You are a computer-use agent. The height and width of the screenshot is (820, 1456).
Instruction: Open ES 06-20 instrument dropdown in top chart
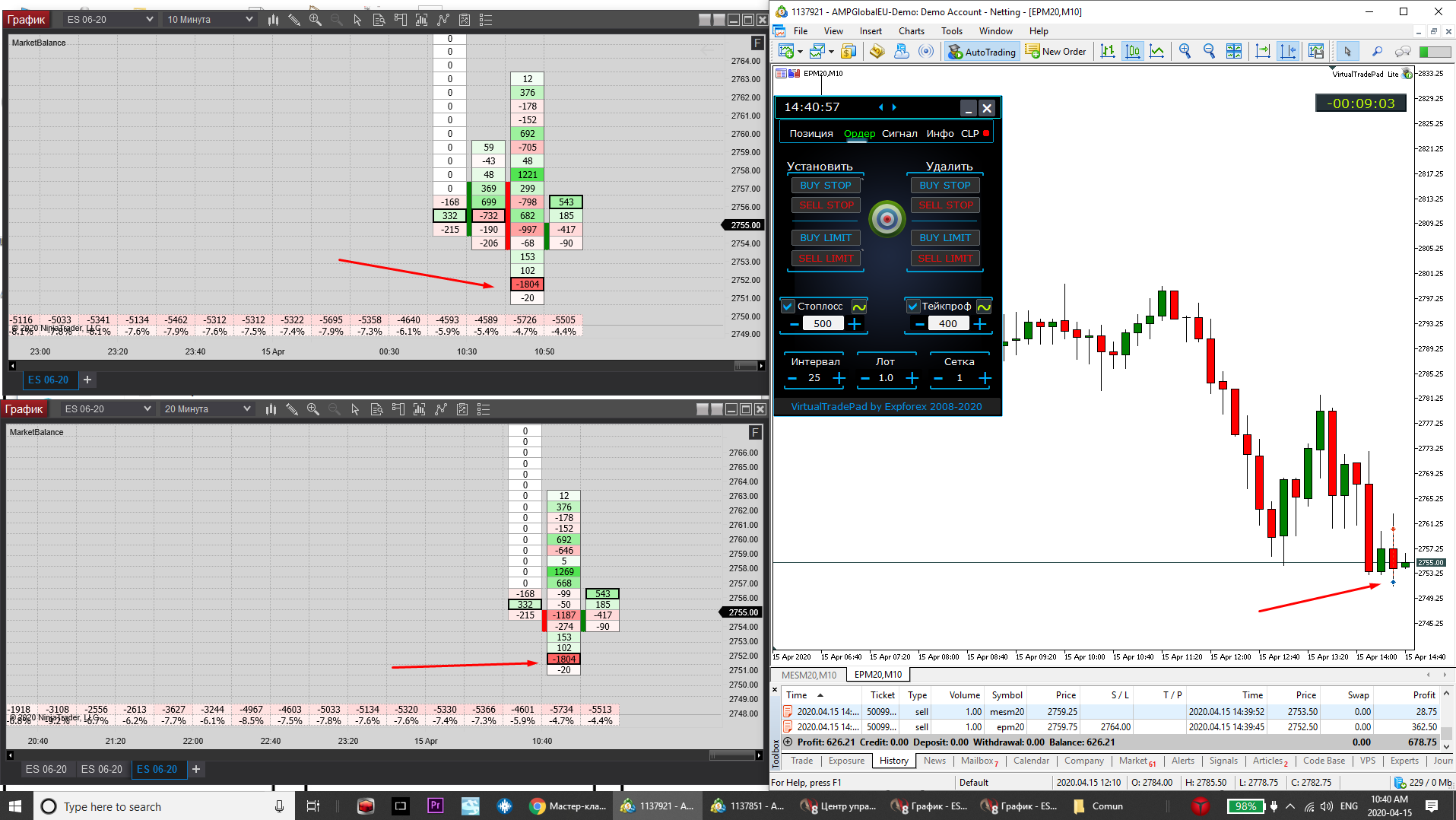[x=109, y=20]
